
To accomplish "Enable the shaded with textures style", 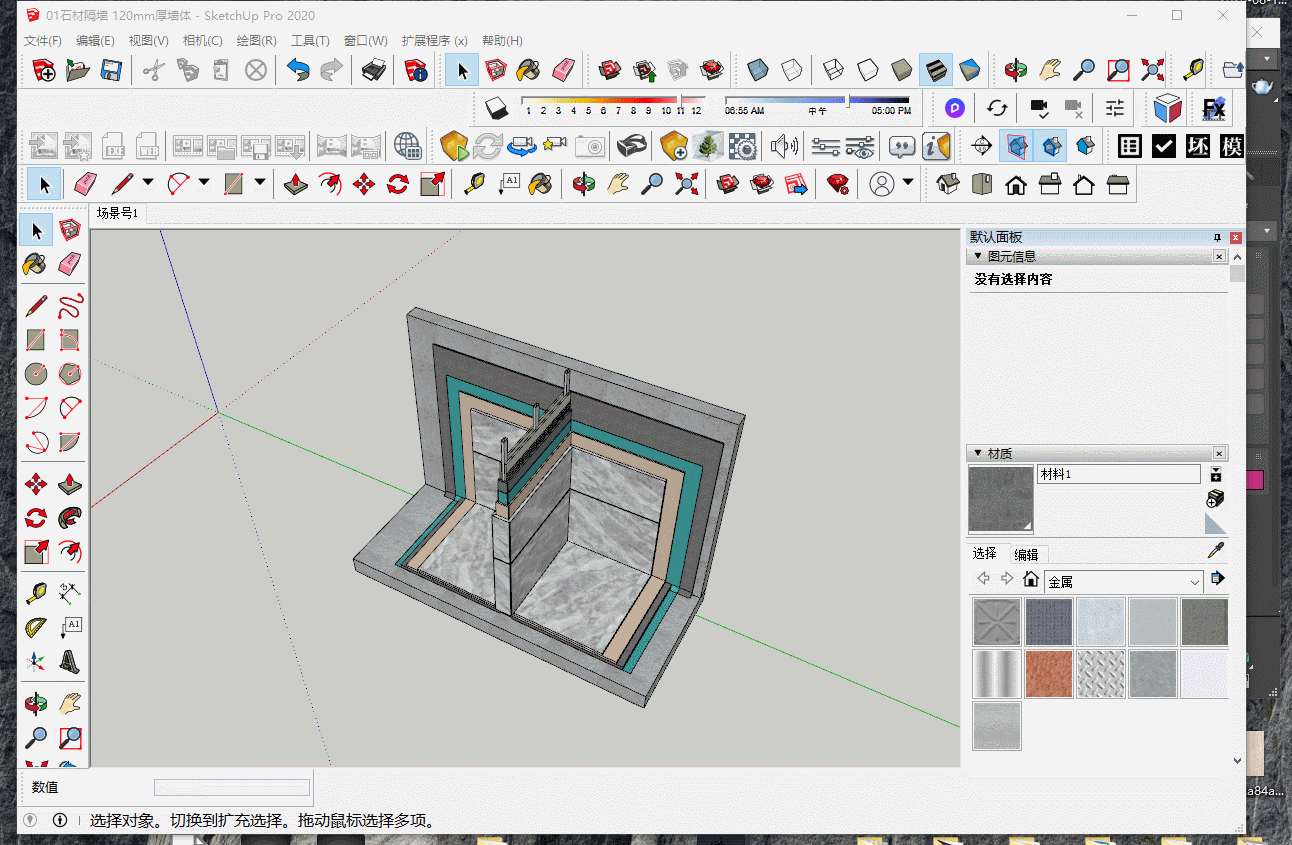I will tap(936, 70).
